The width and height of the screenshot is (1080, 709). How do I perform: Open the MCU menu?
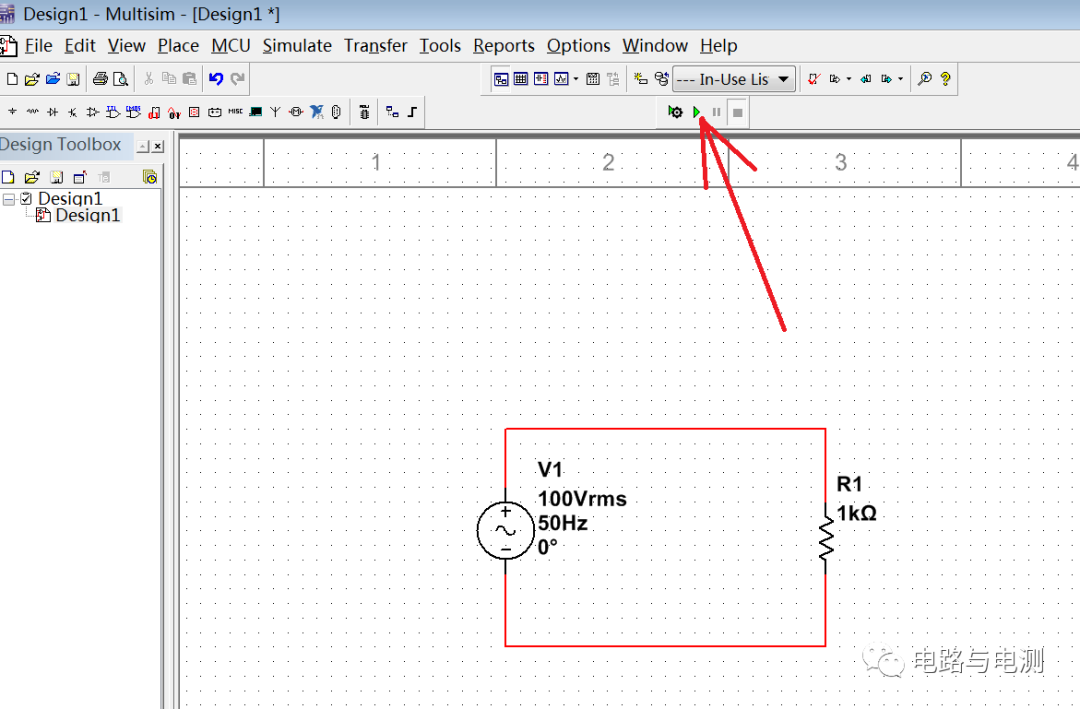231,45
